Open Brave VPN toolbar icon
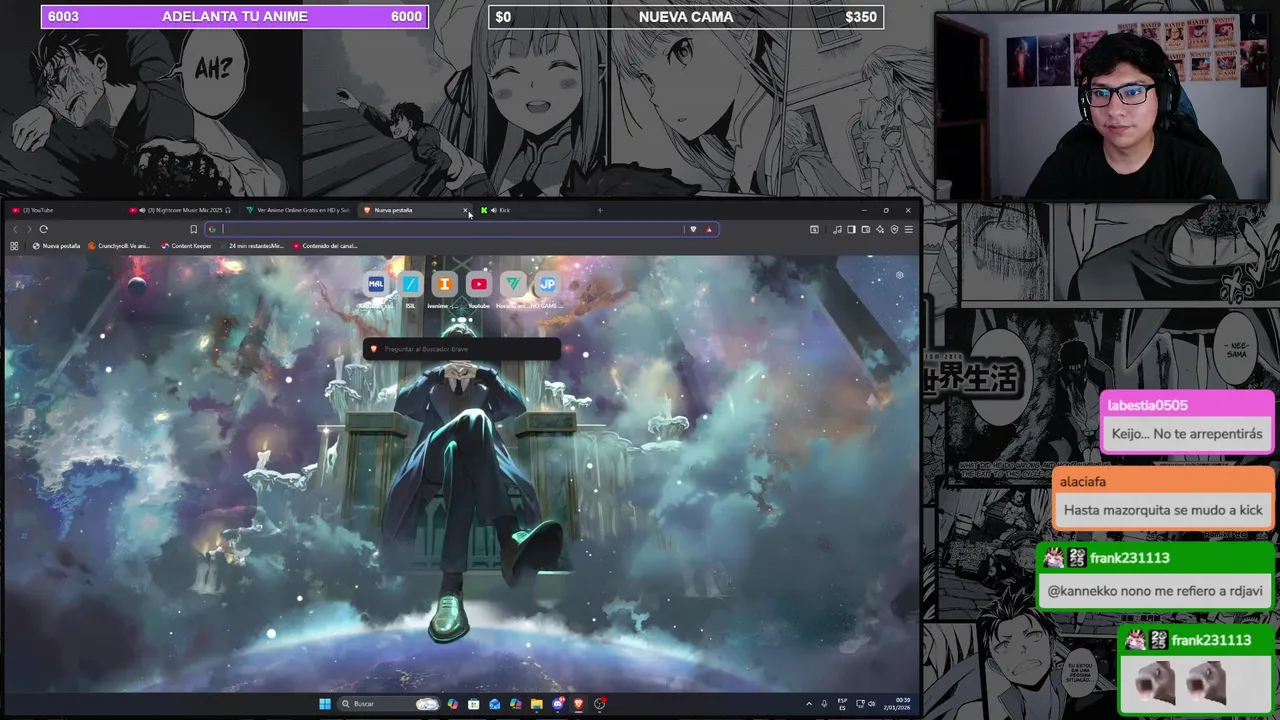 pyautogui.click(x=894, y=229)
